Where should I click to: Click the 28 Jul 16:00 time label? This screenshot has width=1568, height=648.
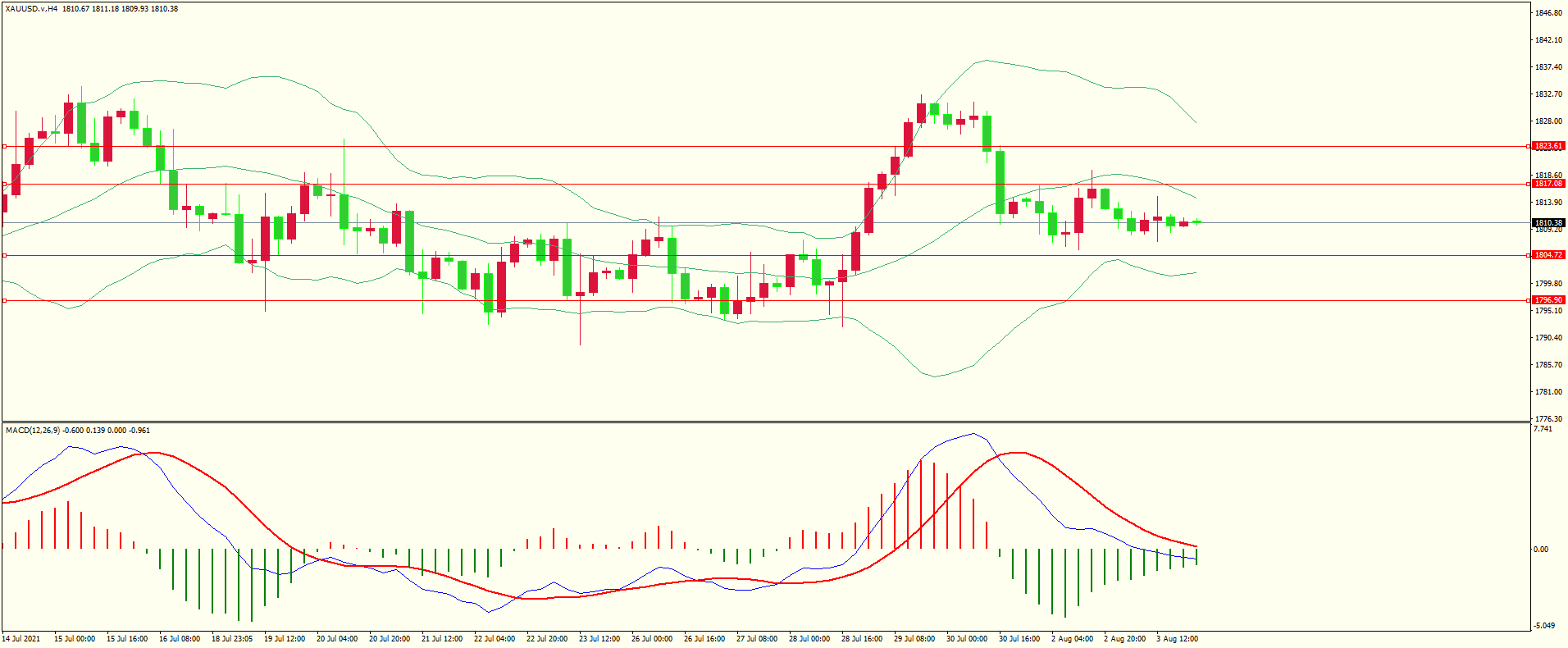coord(862,639)
